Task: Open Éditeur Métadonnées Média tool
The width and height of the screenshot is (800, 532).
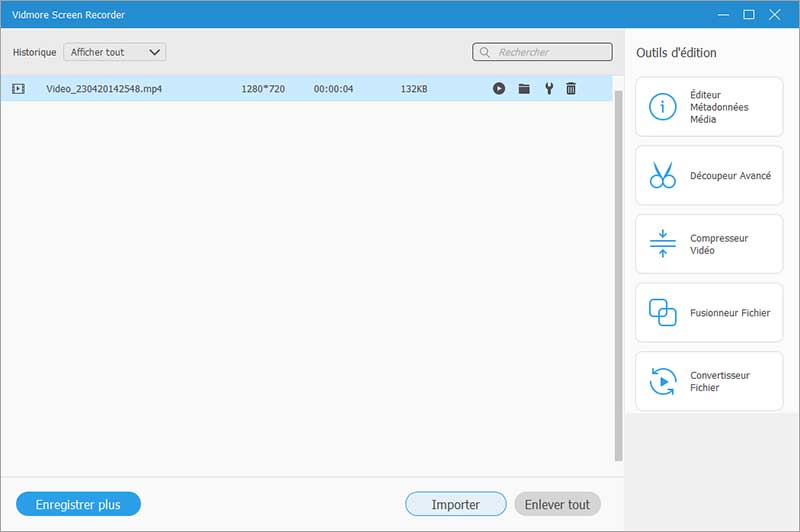Action: click(709, 107)
